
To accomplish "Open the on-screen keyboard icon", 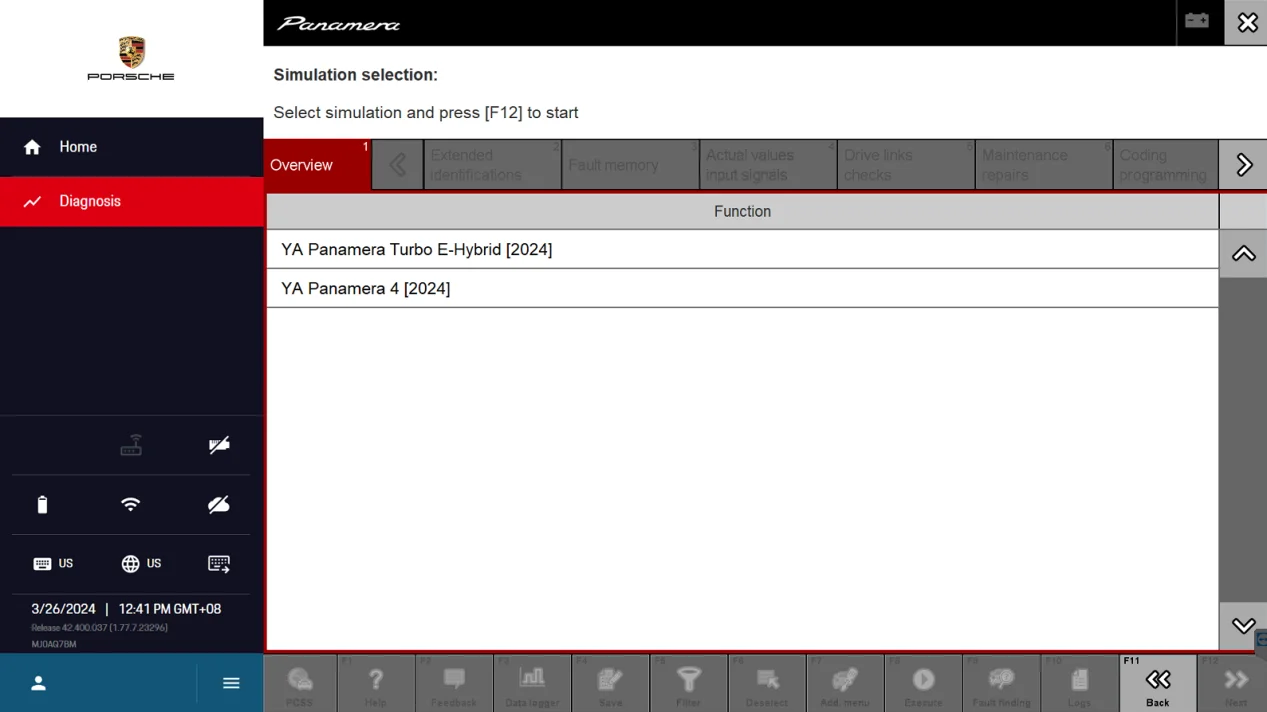I will pyautogui.click(x=219, y=564).
